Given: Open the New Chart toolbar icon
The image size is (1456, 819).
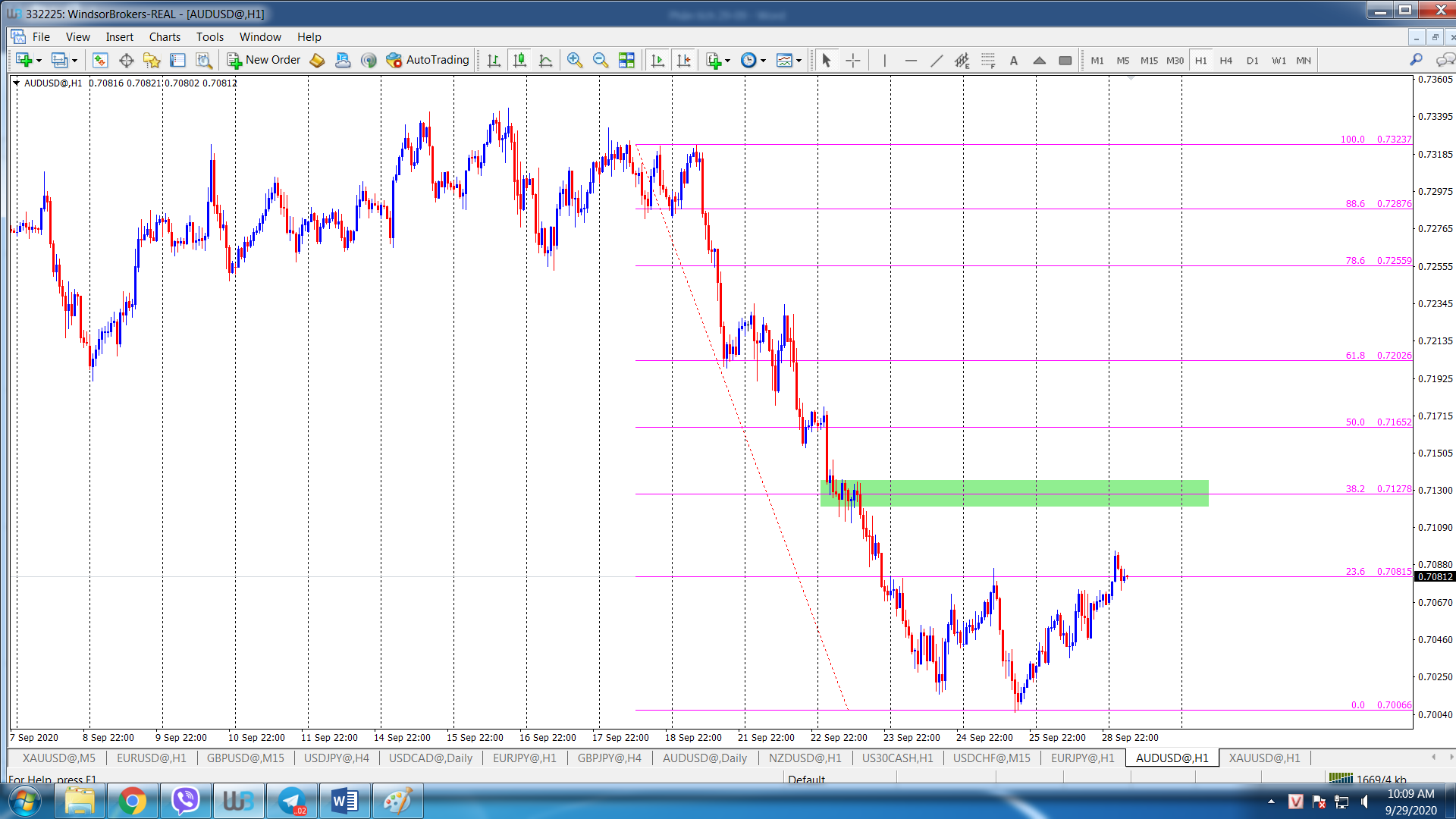Looking at the screenshot, I should (x=24, y=60).
